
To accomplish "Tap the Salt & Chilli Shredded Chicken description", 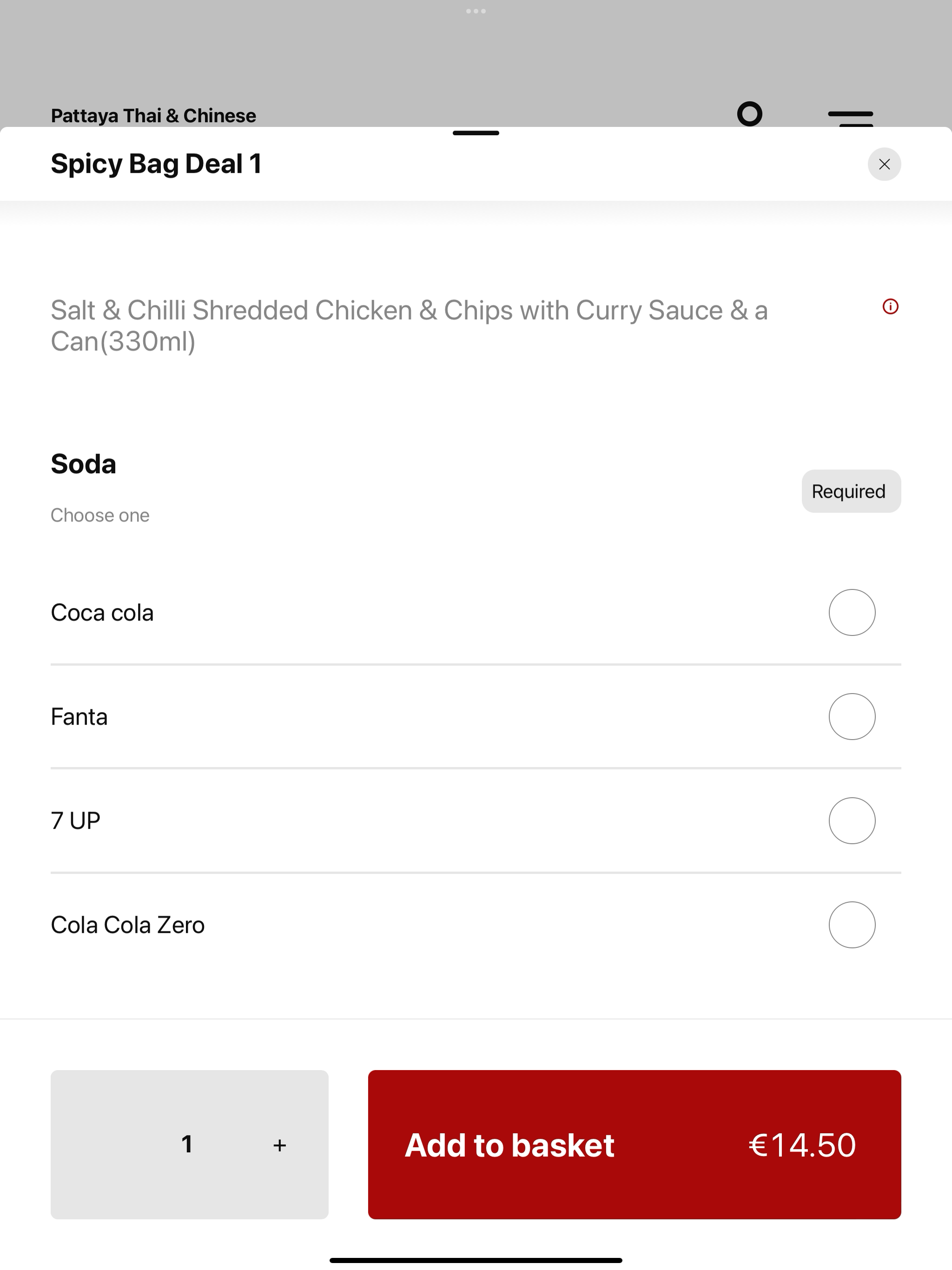I will click(x=409, y=325).
